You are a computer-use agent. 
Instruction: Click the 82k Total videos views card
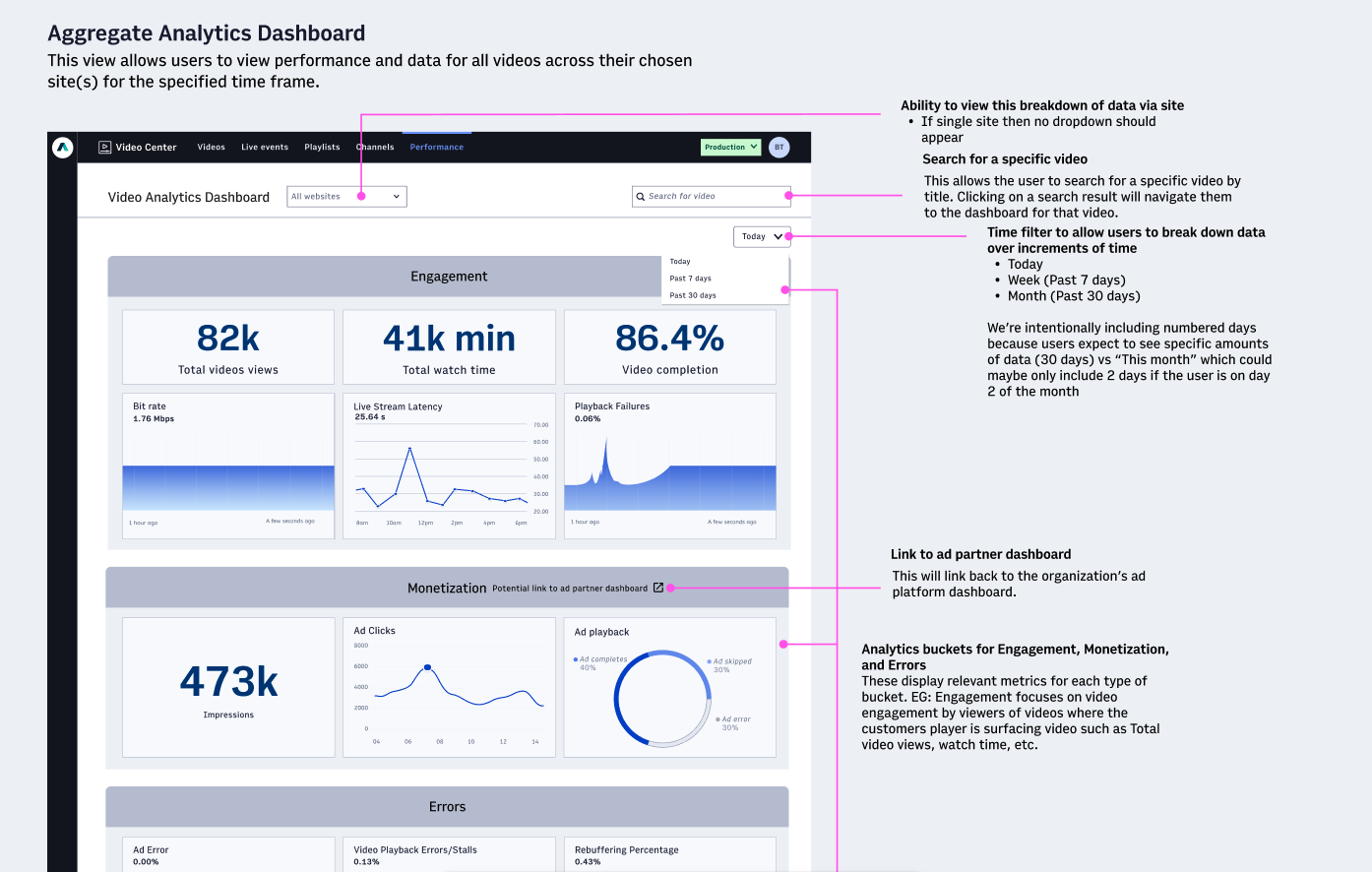pyautogui.click(x=228, y=347)
